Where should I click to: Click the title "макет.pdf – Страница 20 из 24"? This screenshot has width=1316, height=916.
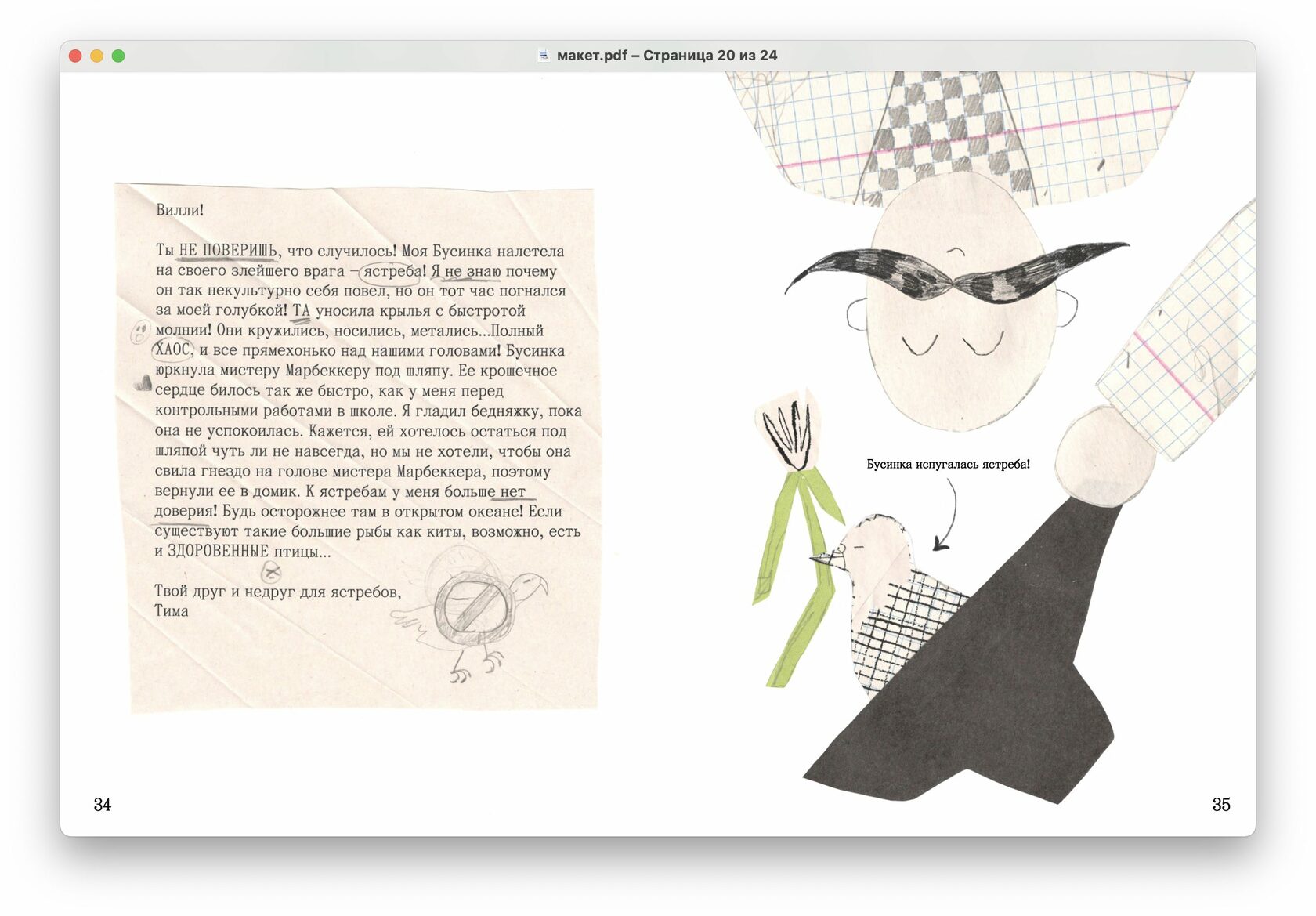[667, 56]
